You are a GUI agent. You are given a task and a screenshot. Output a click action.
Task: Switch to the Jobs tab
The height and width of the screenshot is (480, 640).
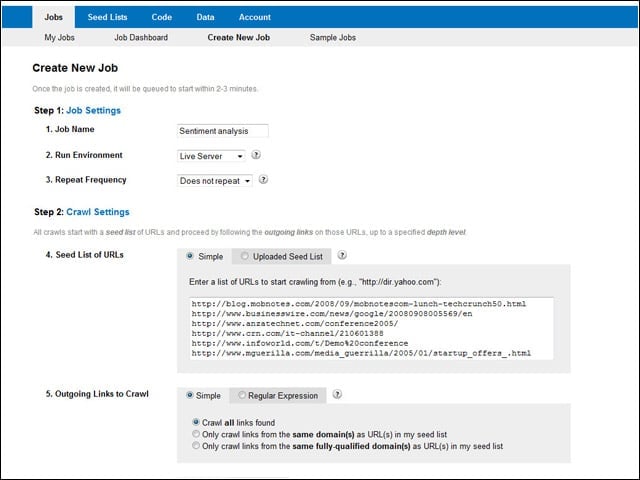(x=53, y=17)
